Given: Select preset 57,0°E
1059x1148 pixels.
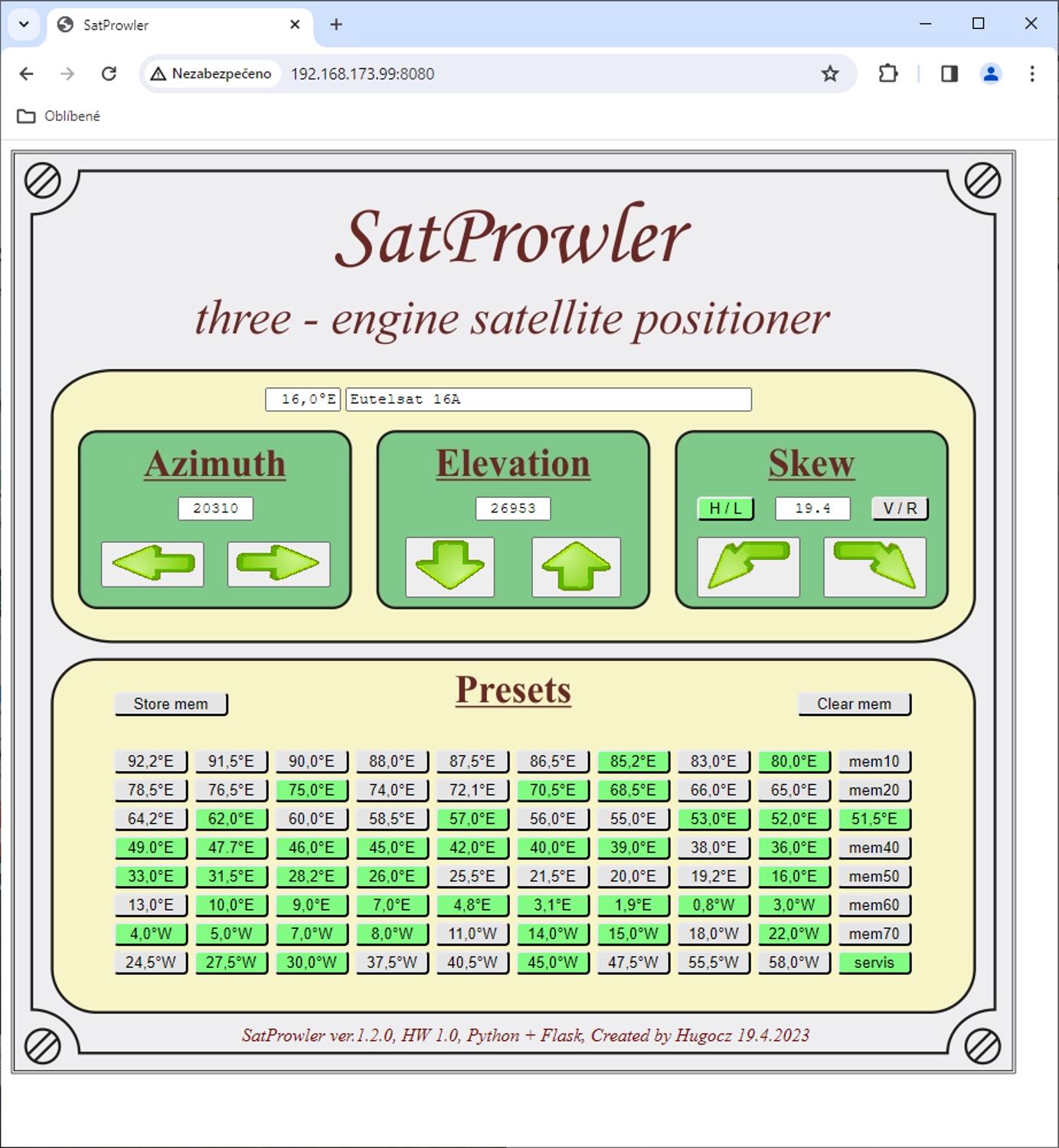Looking at the screenshot, I should (472, 819).
